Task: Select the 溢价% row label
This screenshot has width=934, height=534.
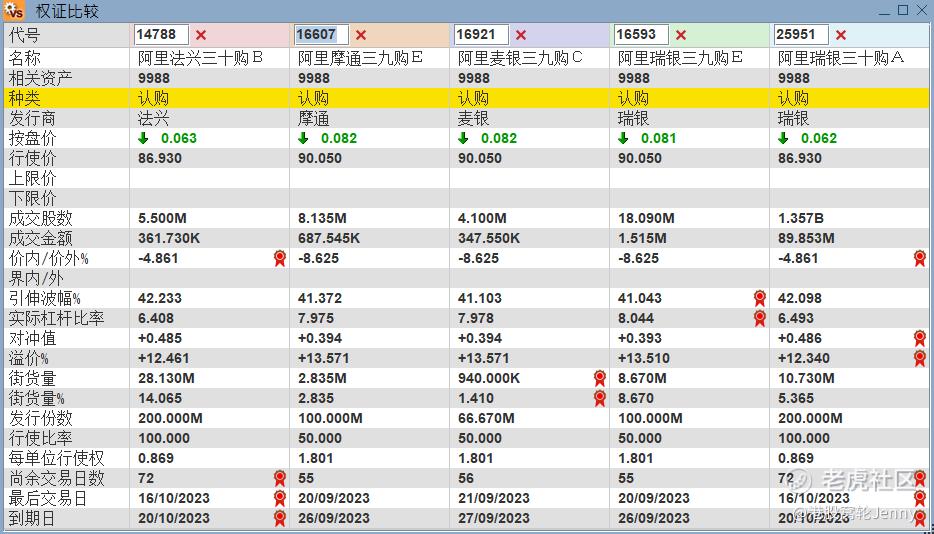Action: tap(29, 358)
